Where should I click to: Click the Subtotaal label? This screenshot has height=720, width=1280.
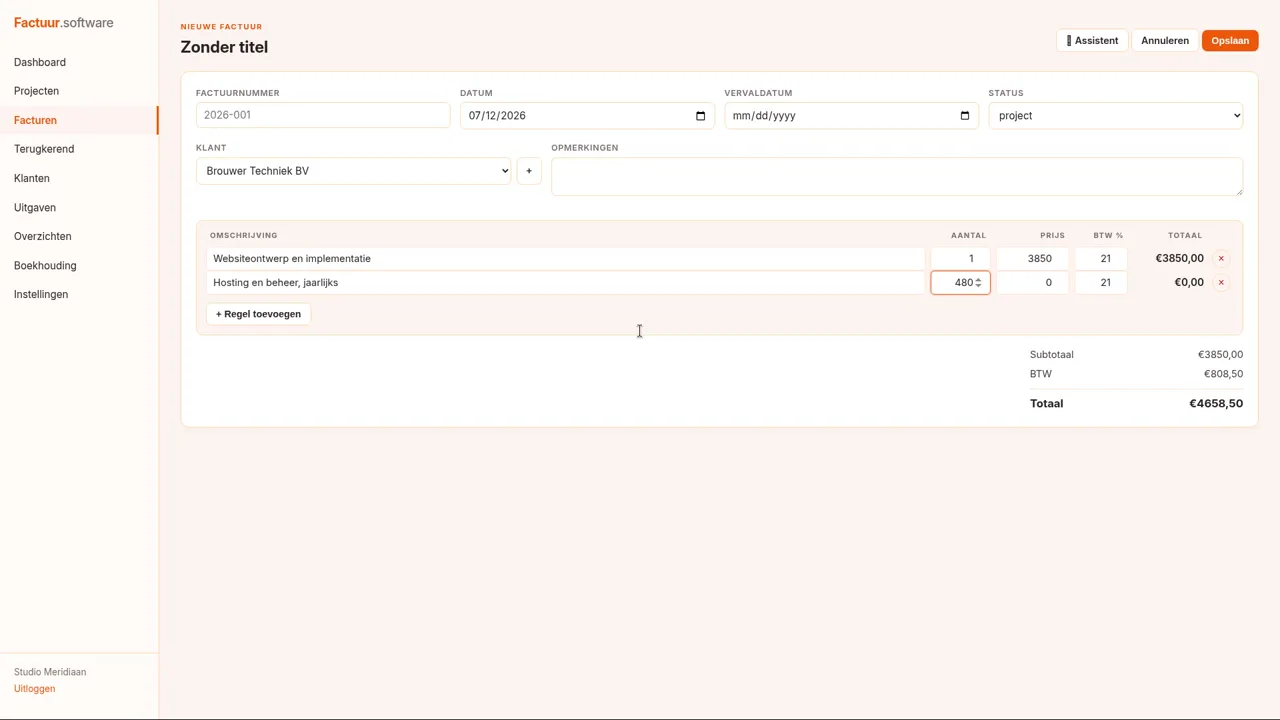pyautogui.click(x=1051, y=354)
